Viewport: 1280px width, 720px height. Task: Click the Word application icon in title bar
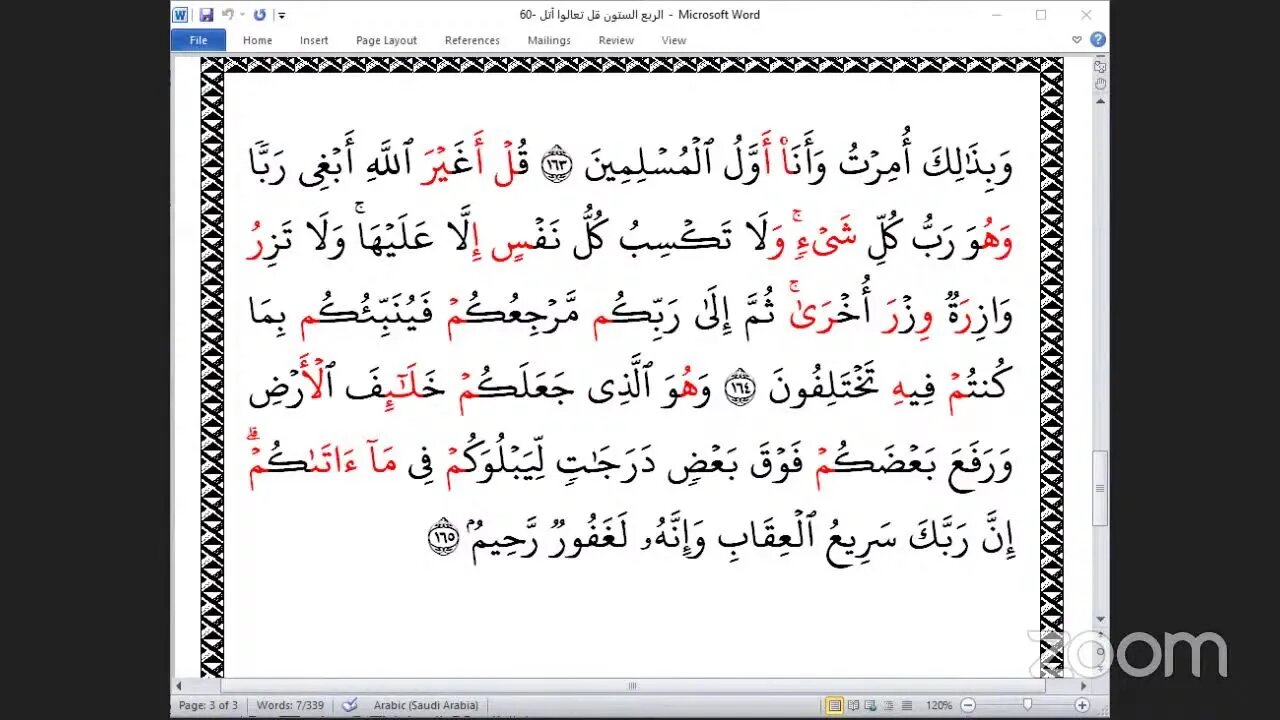click(180, 15)
